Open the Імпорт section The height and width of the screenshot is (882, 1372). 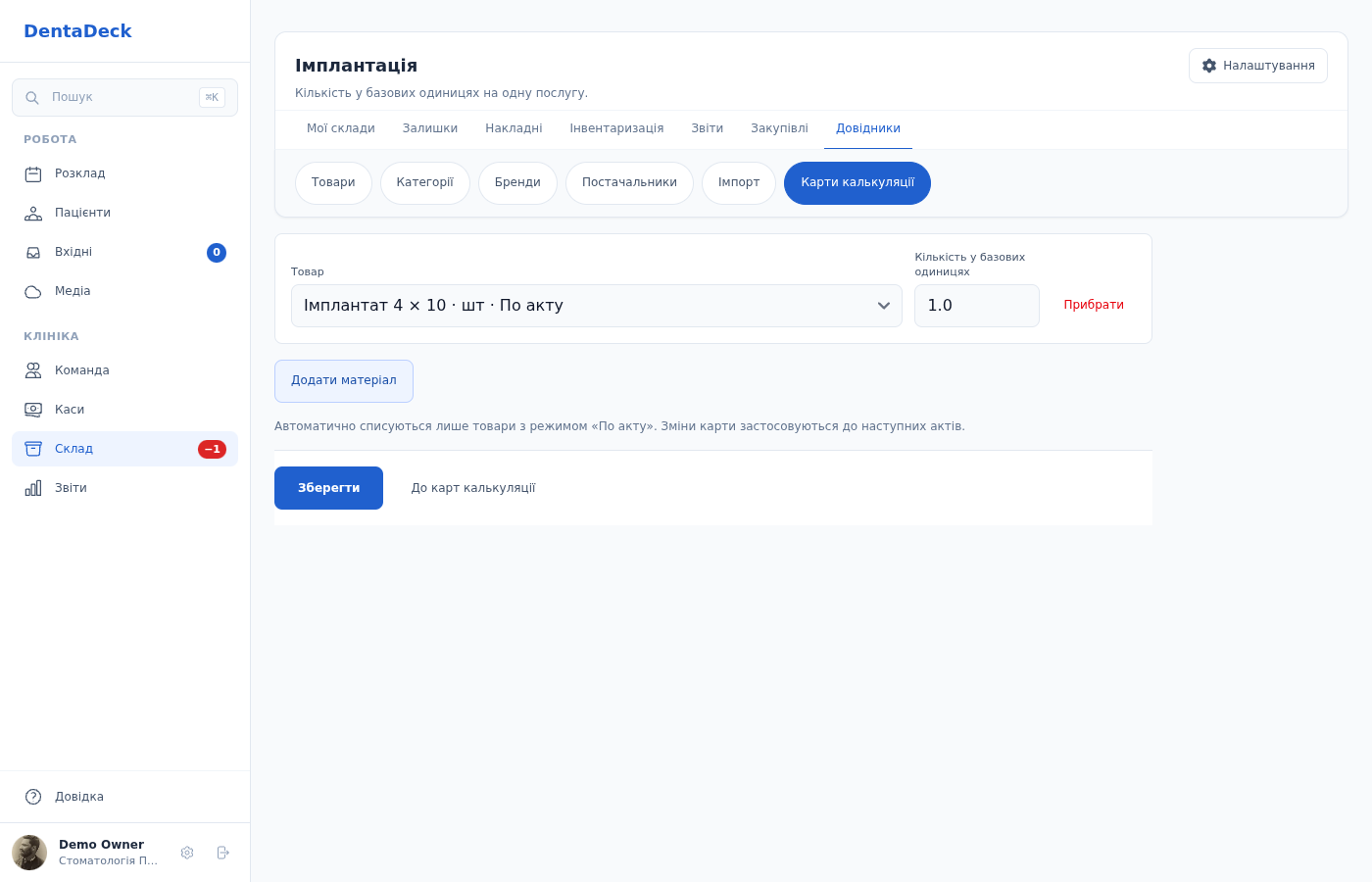coord(739,183)
